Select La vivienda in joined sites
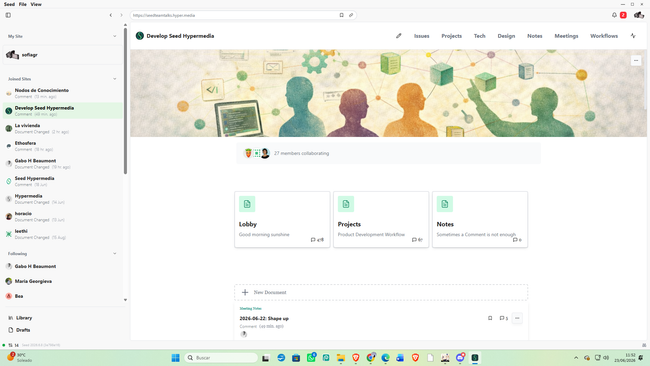Viewport: 650px width, 366px height. (x=63, y=128)
